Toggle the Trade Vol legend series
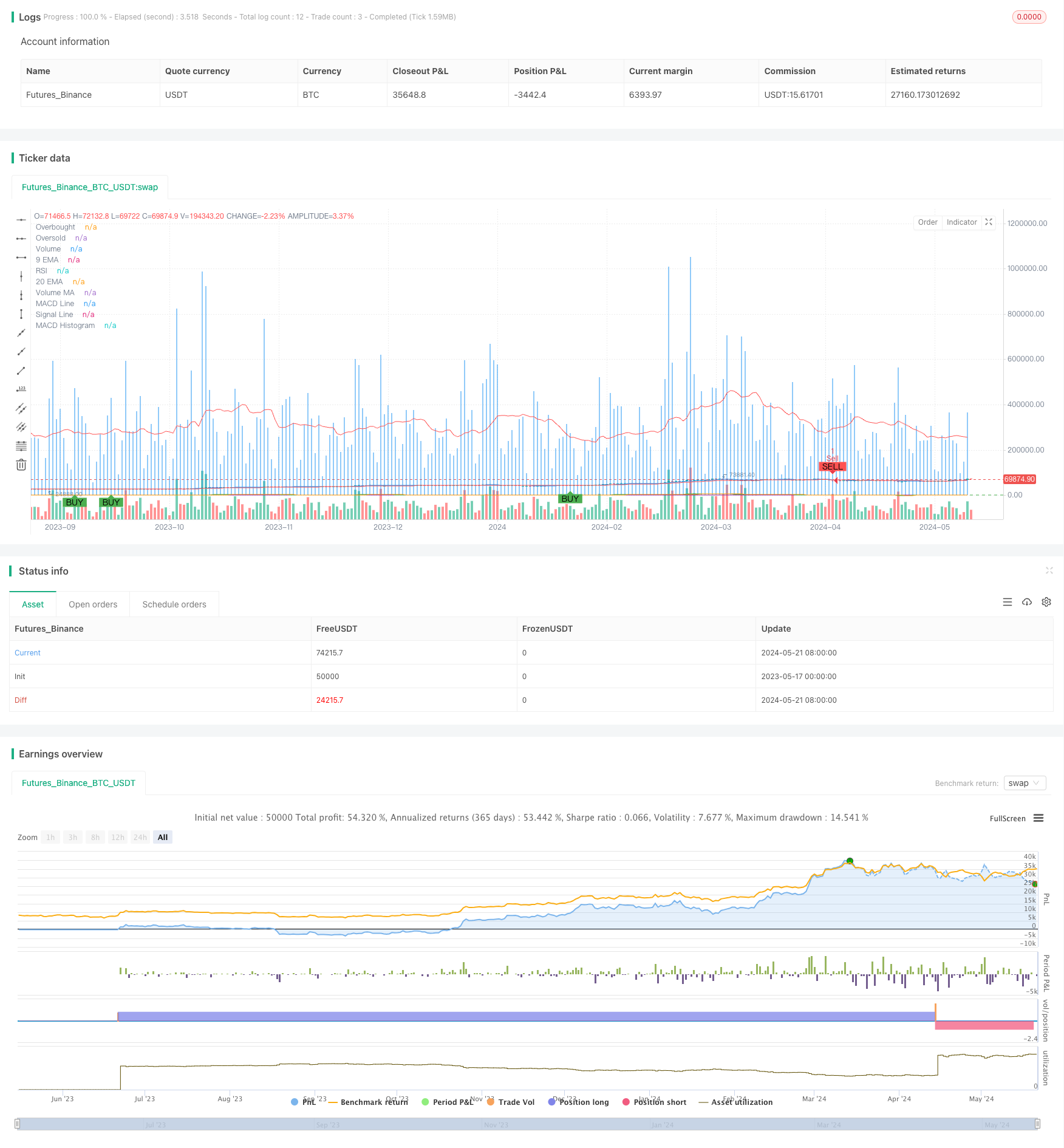This screenshot has height=1148, width=1064. click(x=511, y=1102)
